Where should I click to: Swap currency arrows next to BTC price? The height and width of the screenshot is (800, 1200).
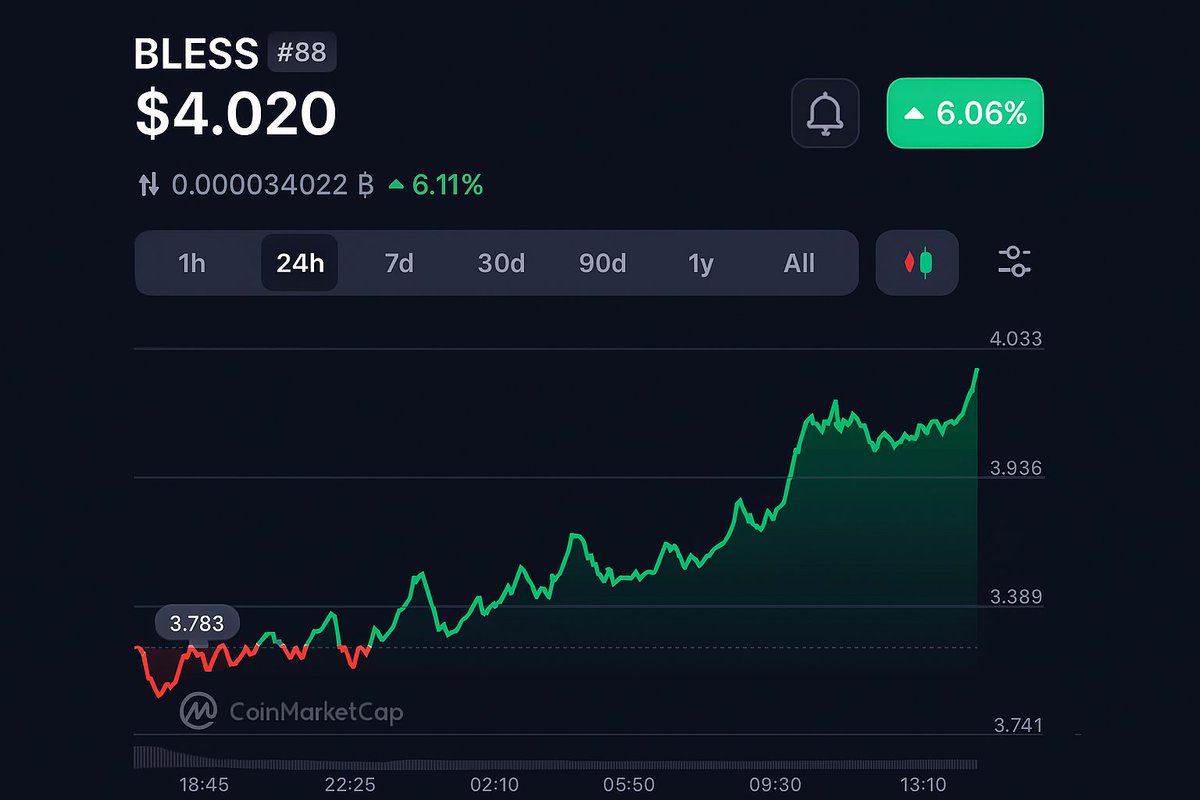coord(148,185)
